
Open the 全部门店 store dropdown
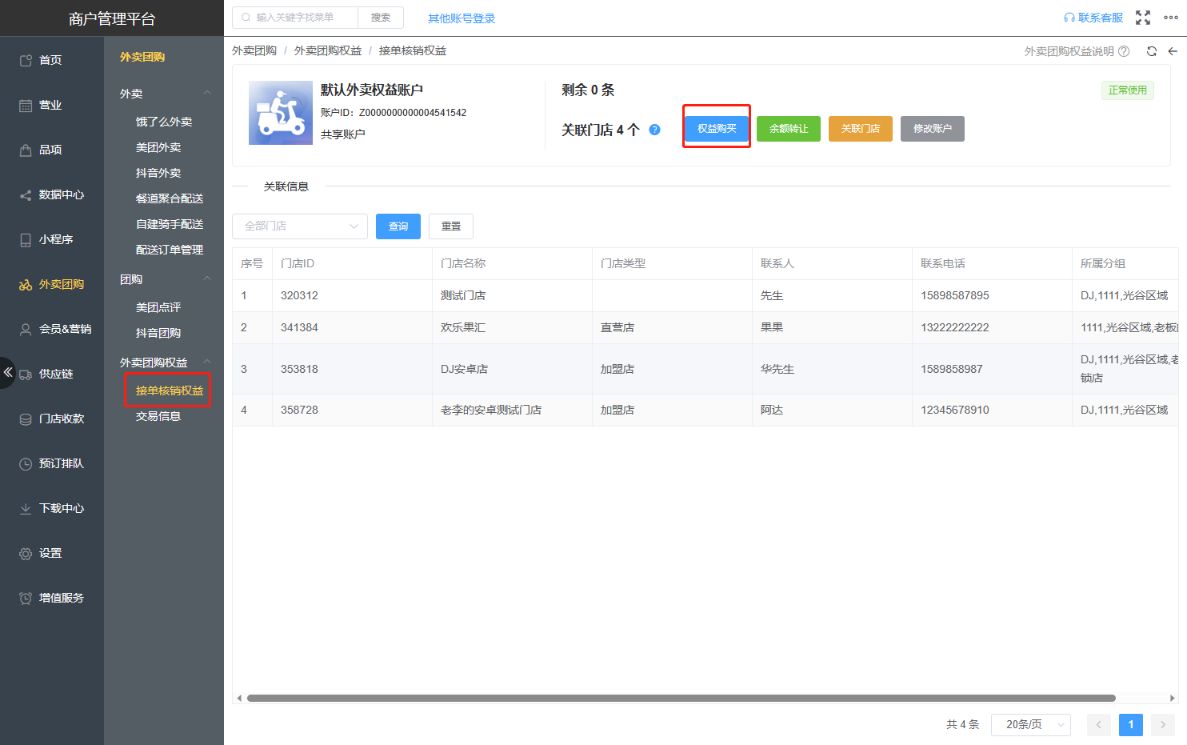pyautogui.click(x=300, y=226)
